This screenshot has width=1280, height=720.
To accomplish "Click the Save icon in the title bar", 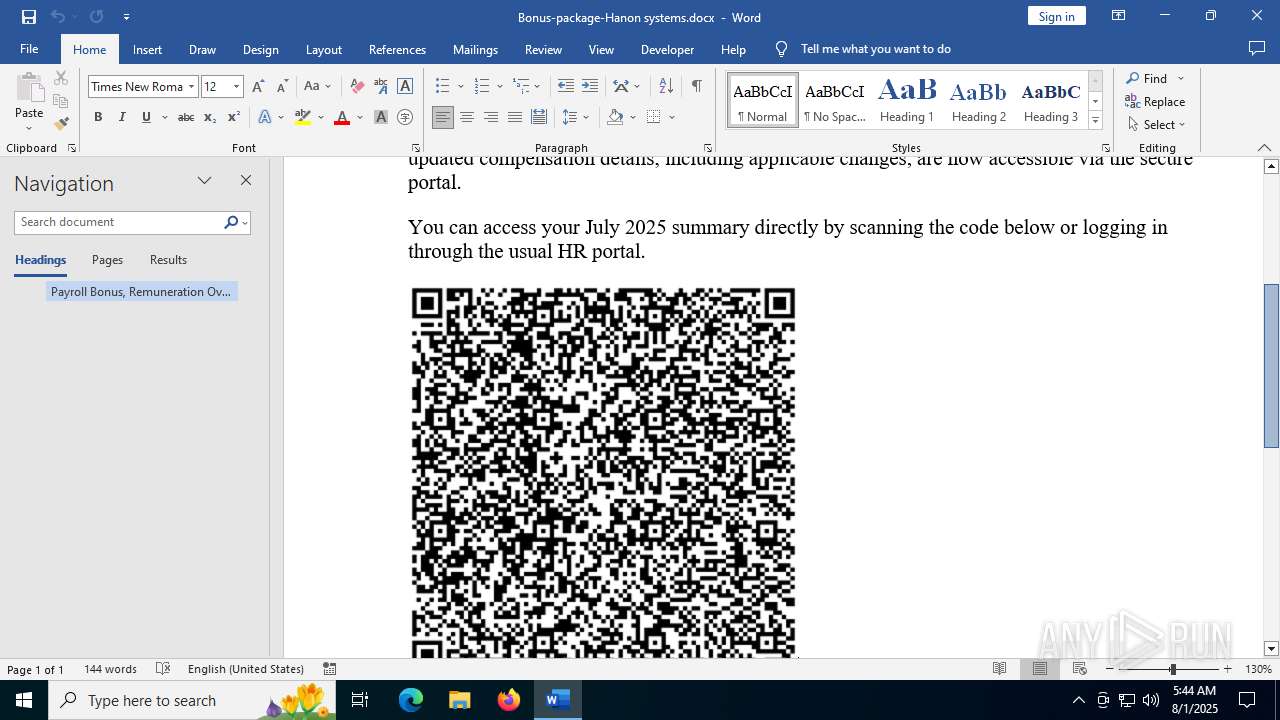I will (28, 17).
